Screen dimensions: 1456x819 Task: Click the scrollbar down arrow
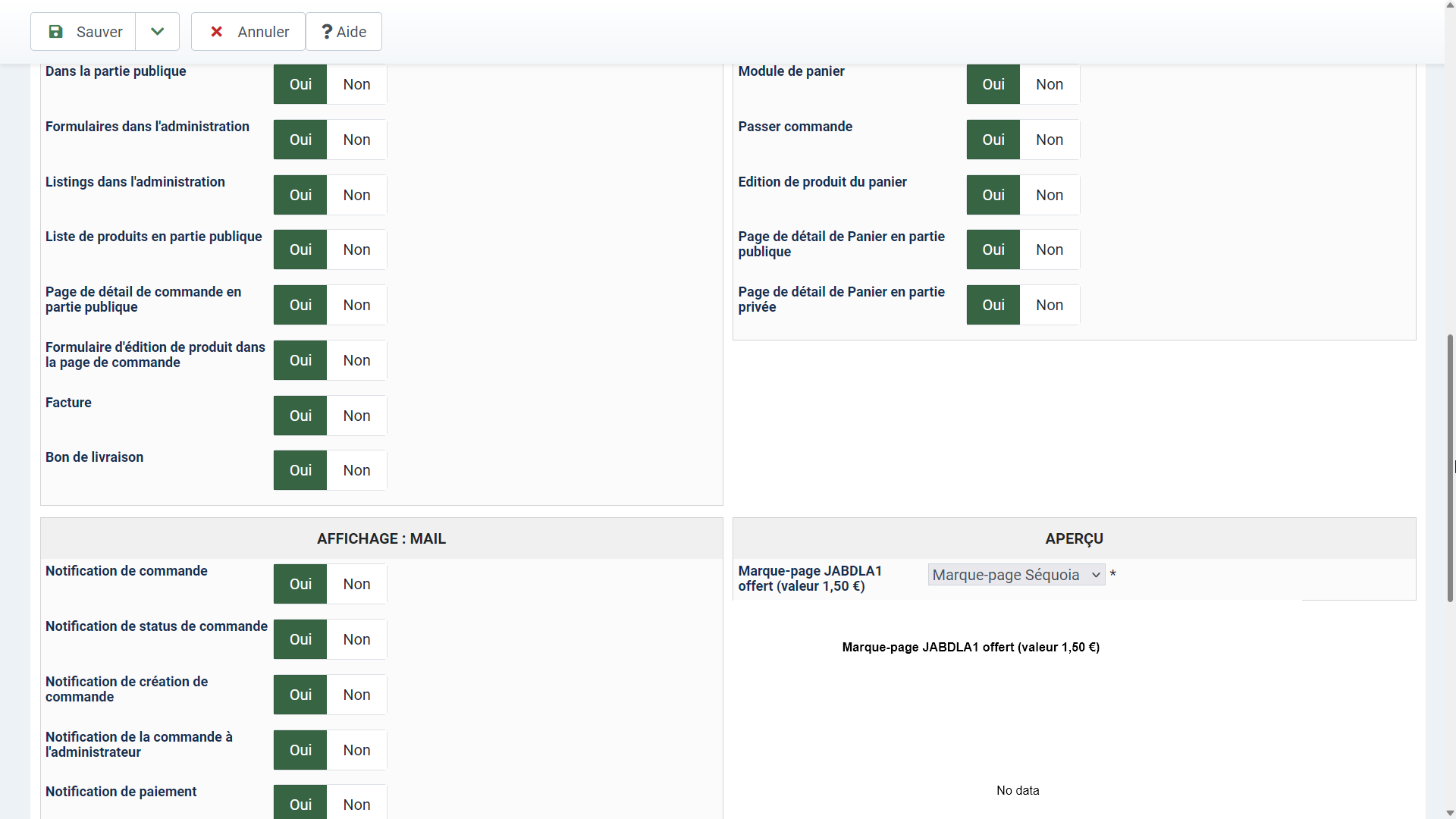1450,812
